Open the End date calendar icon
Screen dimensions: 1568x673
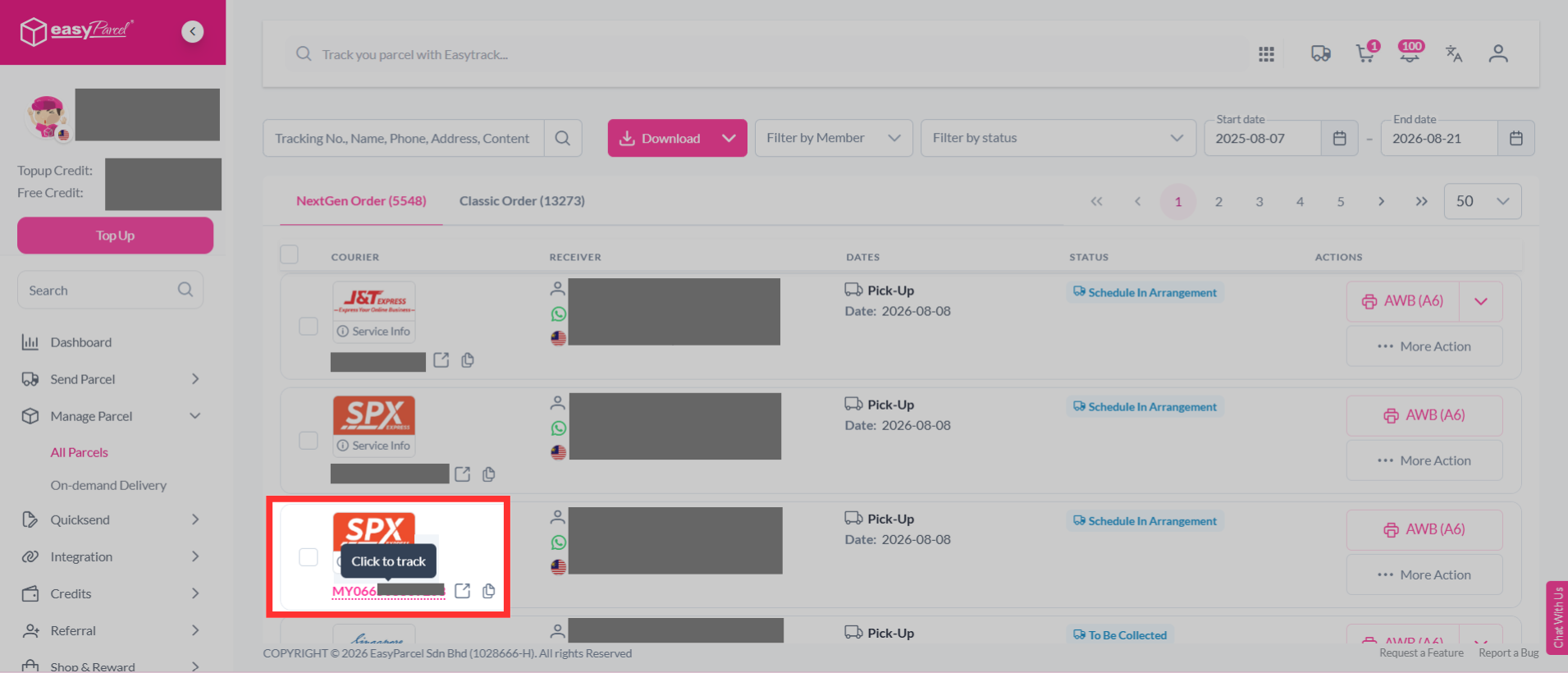tap(1516, 138)
